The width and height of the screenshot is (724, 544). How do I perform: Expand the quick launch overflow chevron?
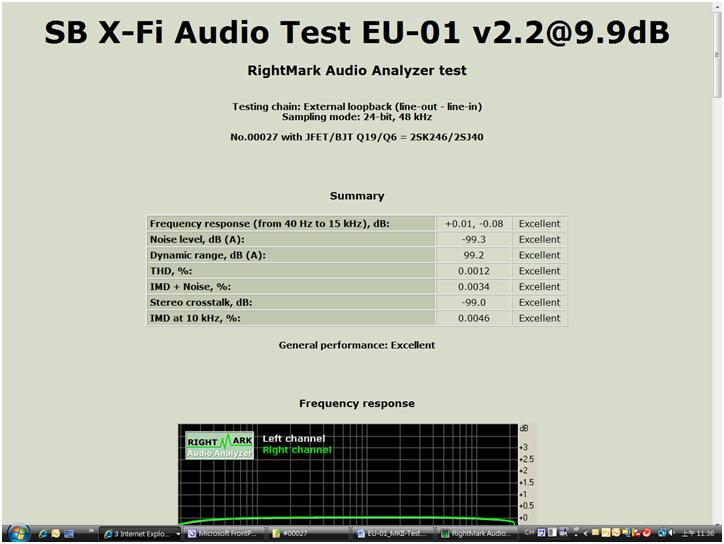click(91, 531)
